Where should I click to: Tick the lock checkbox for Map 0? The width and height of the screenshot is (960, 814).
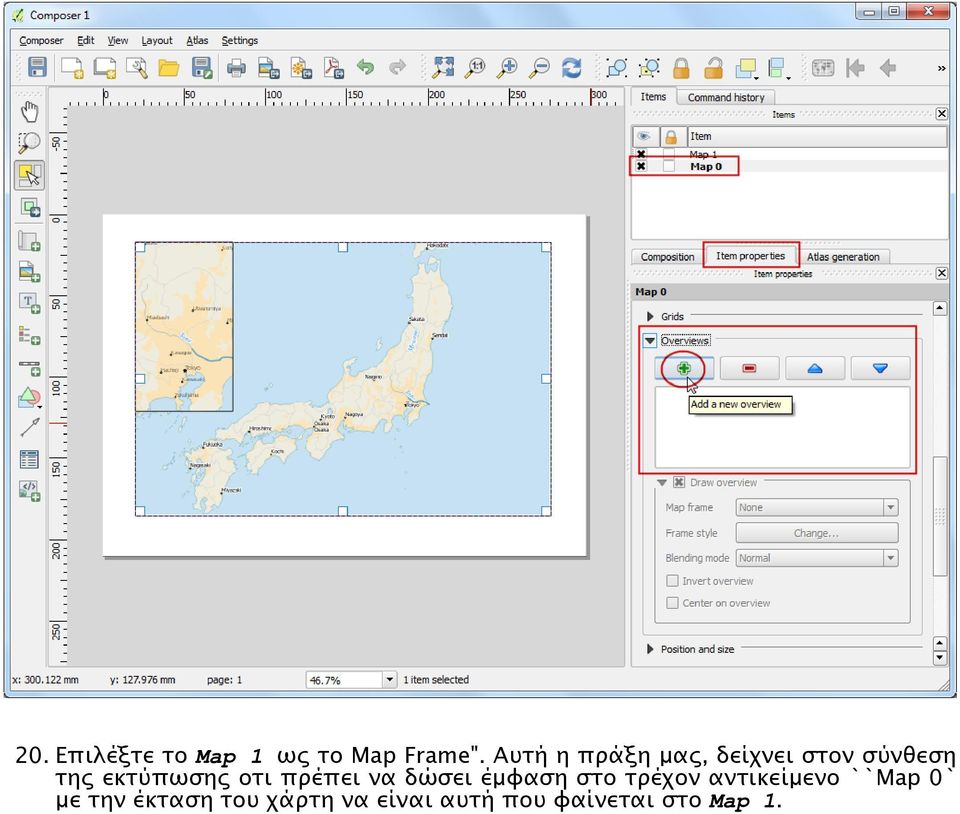[x=669, y=166]
